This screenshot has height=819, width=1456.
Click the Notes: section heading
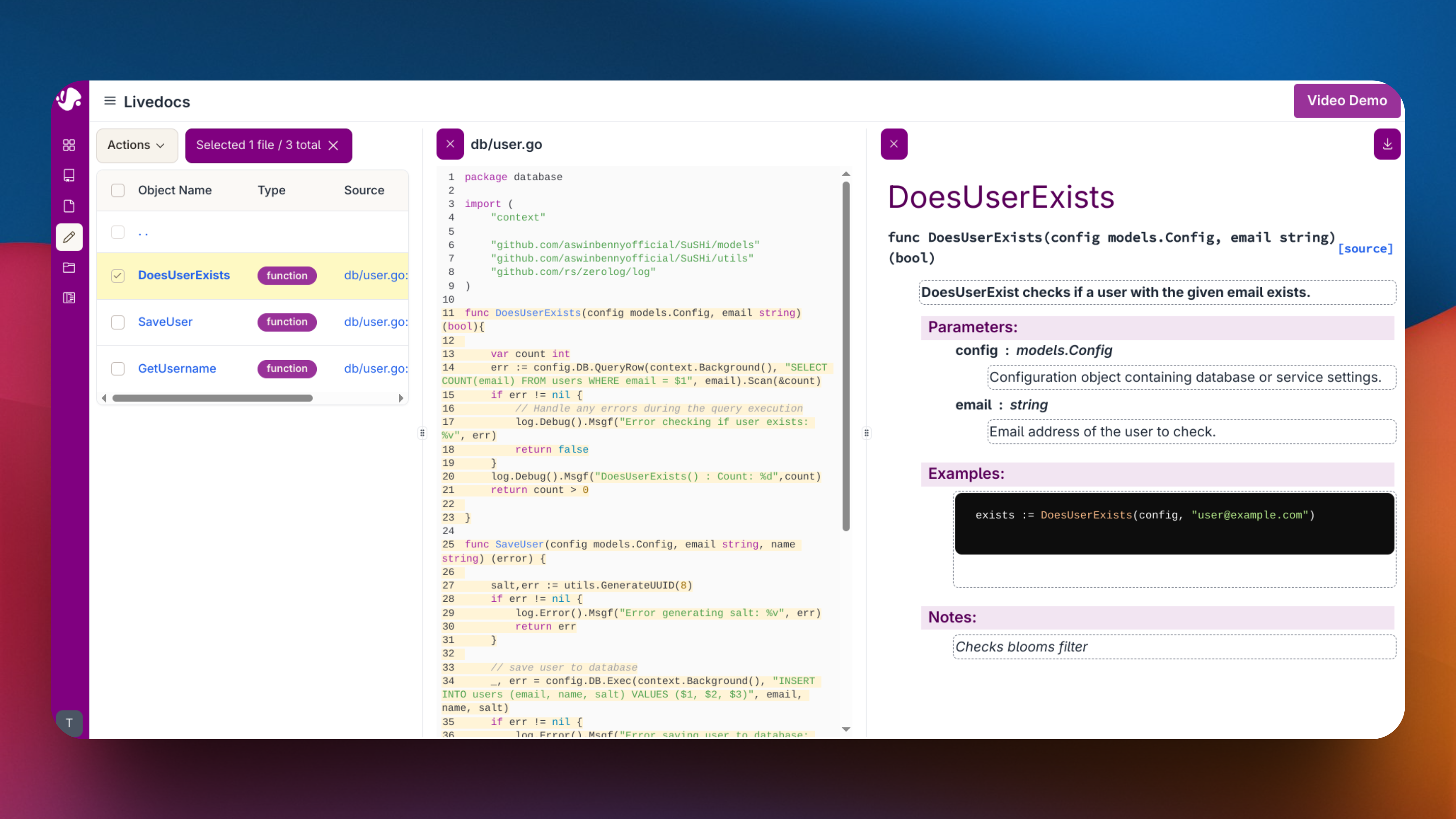point(952,617)
